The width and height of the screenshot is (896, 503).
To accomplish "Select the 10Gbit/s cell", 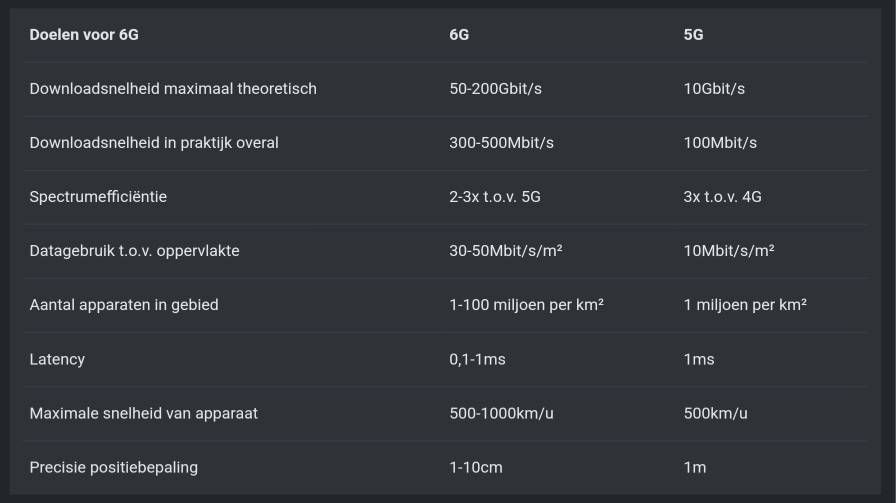I will click(x=714, y=89).
